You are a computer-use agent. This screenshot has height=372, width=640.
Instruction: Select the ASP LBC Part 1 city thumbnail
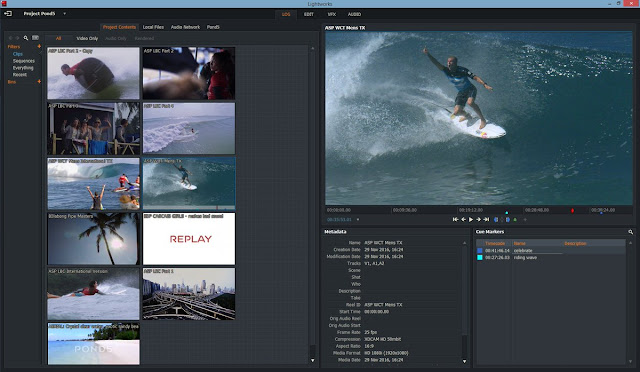click(189, 294)
